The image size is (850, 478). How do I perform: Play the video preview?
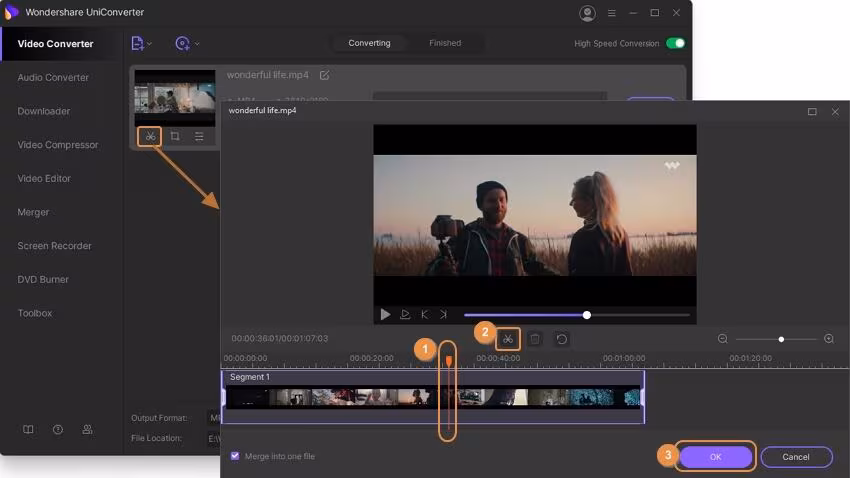coord(385,314)
